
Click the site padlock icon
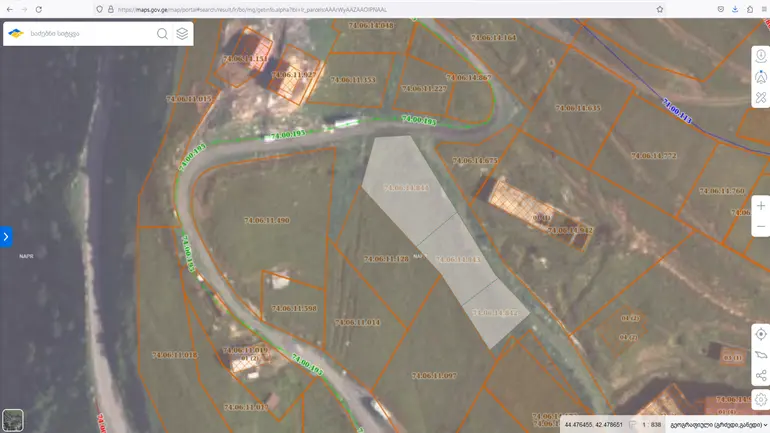(x=110, y=9)
